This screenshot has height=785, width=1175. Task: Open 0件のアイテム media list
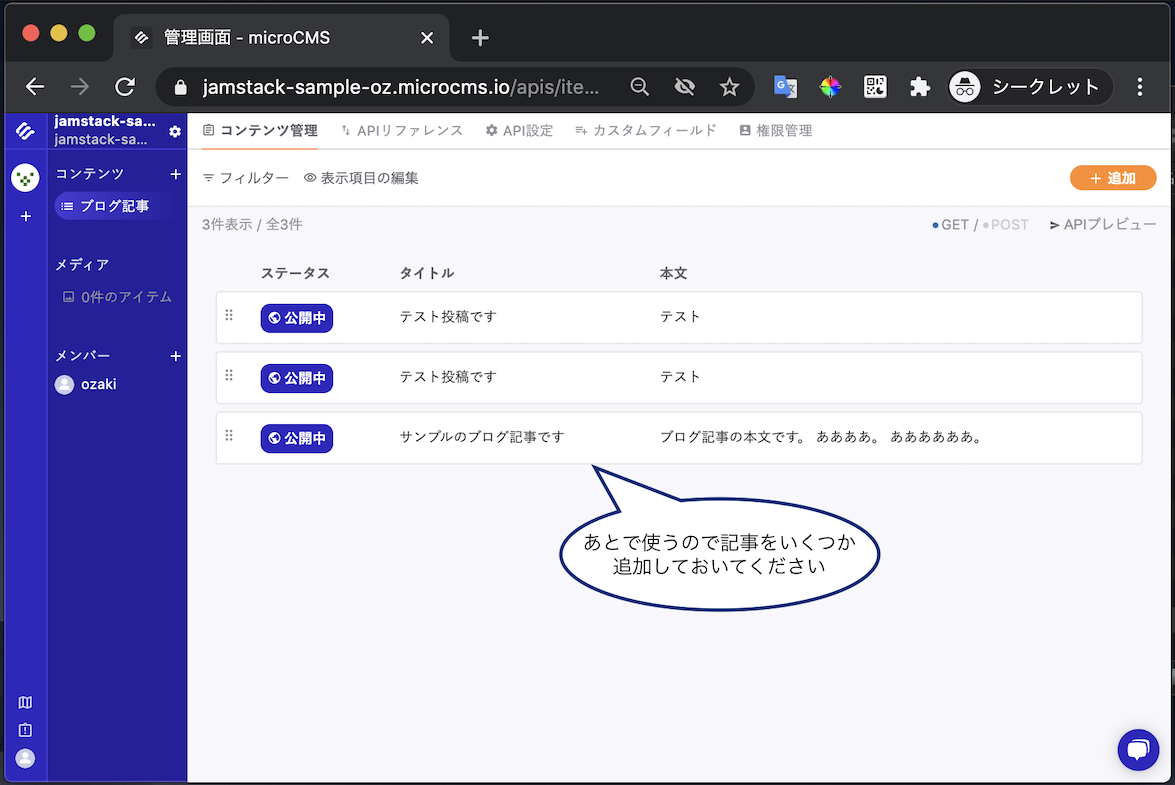coord(117,297)
